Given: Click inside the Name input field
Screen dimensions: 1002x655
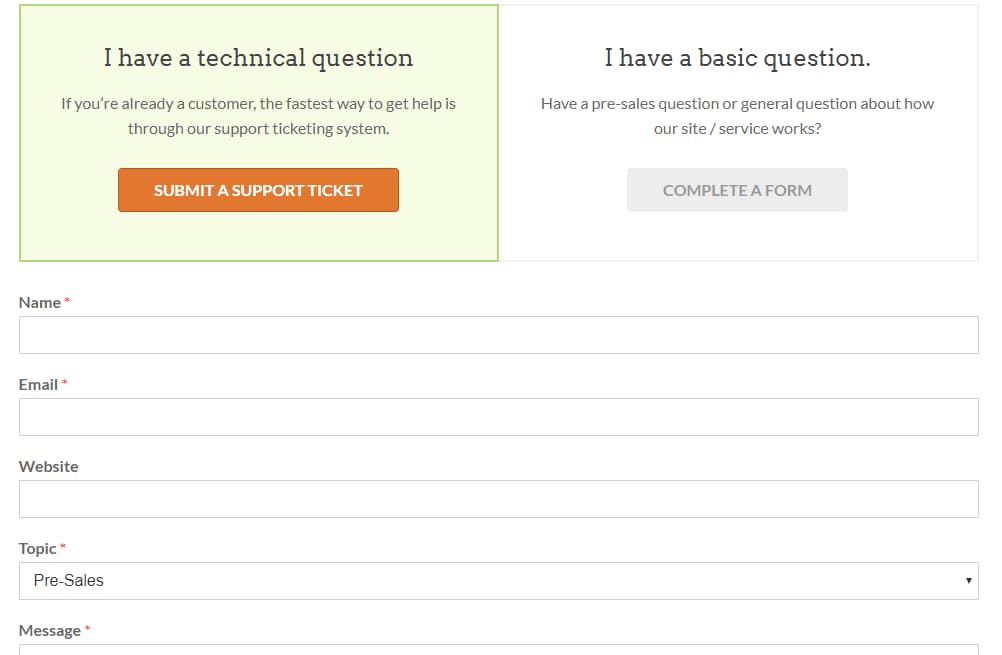Looking at the screenshot, I should point(500,334).
